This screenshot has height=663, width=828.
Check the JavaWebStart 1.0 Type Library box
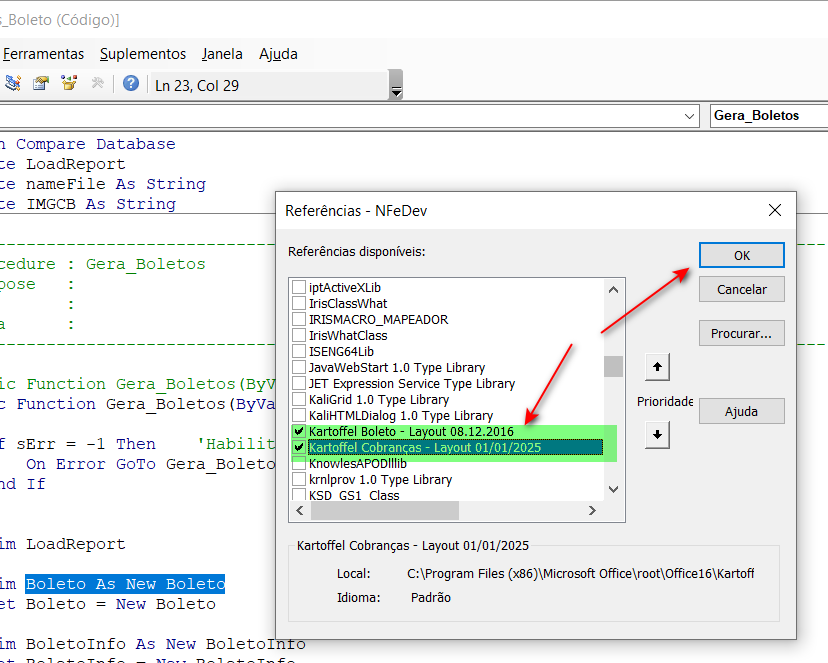pos(299,368)
